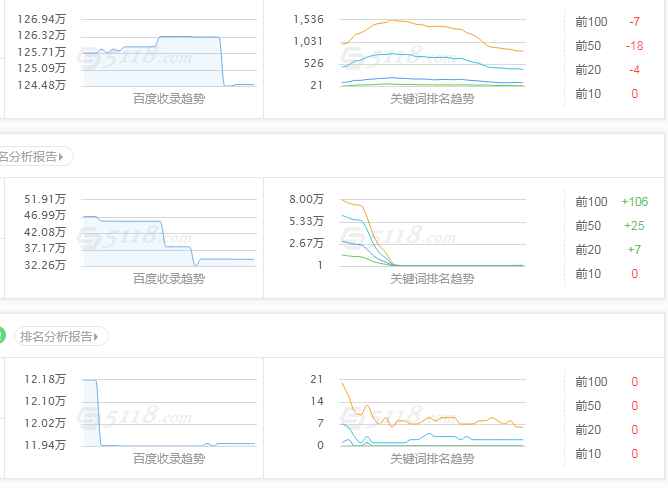Screen dimensions: 668x488
Task: Open the partially visible middle 名分析报告 button
Action: pos(34,157)
